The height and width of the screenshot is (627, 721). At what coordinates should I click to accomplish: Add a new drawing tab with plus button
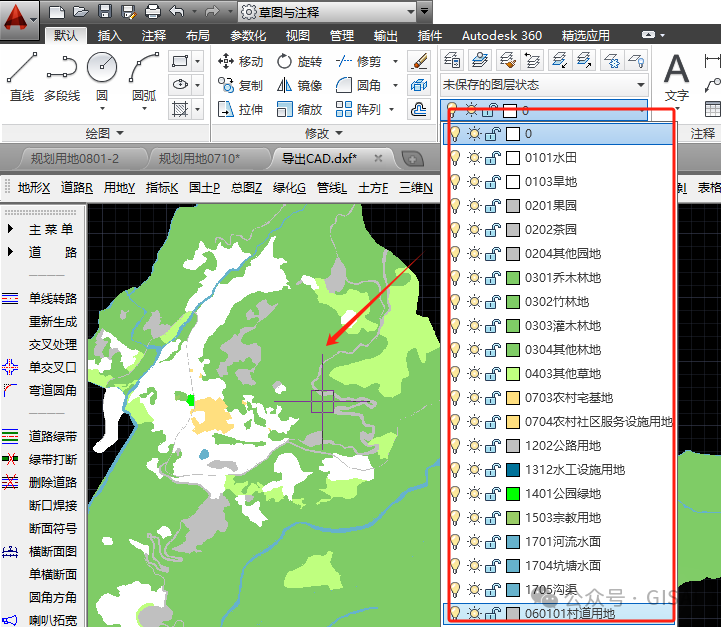click(x=412, y=159)
